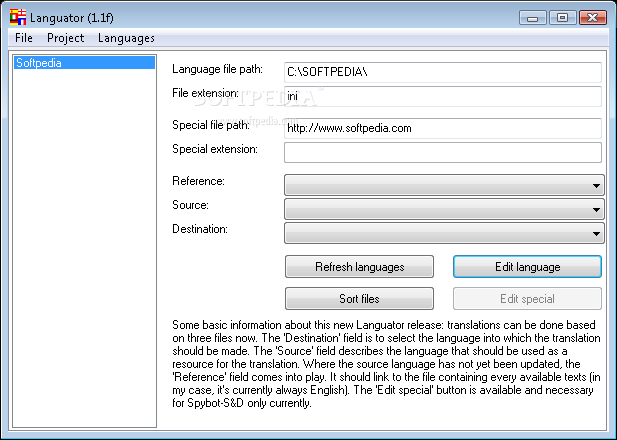Click the 'File extension:' label
The height and width of the screenshot is (440, 617).
click(x=205, y=93)
